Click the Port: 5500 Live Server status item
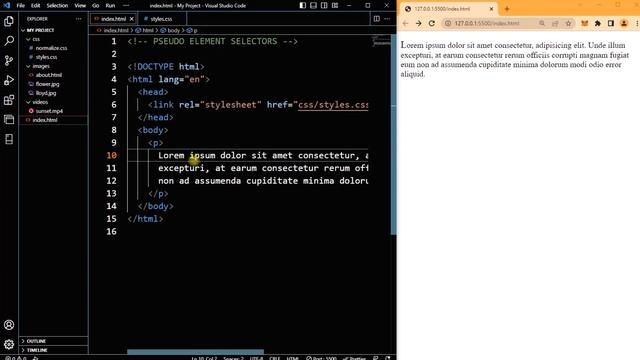 [321, 358]
